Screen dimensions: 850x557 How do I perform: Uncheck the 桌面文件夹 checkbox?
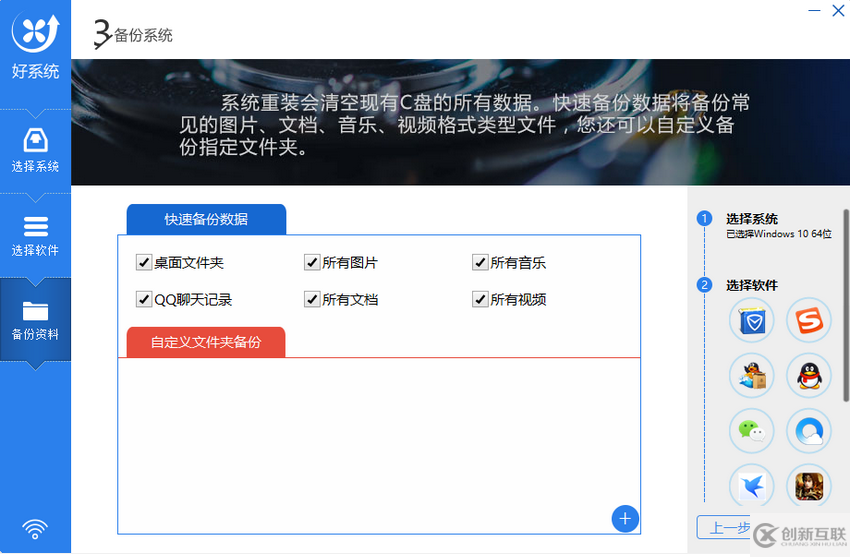pyautogui.click(x=144, y=263)
